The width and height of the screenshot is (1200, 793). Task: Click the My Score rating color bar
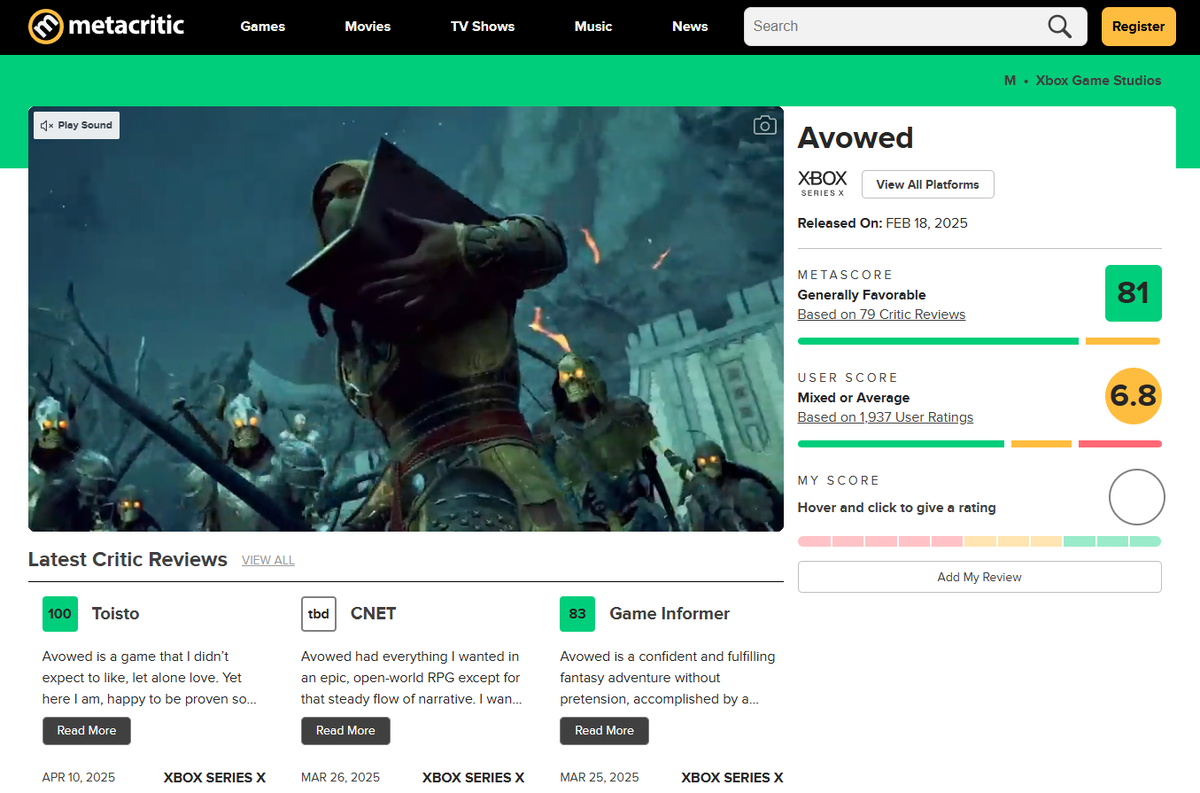tap(980, 541)
